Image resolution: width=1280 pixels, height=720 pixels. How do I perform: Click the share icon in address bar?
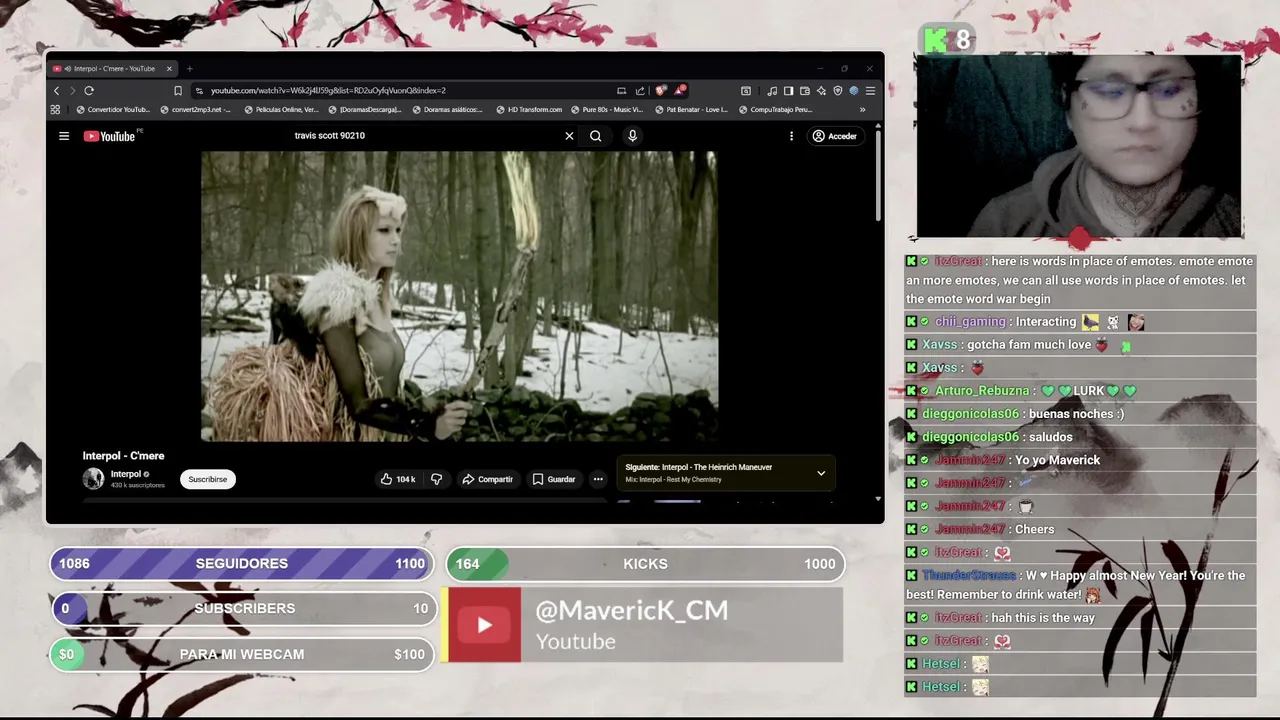click(x=640, y=91)
